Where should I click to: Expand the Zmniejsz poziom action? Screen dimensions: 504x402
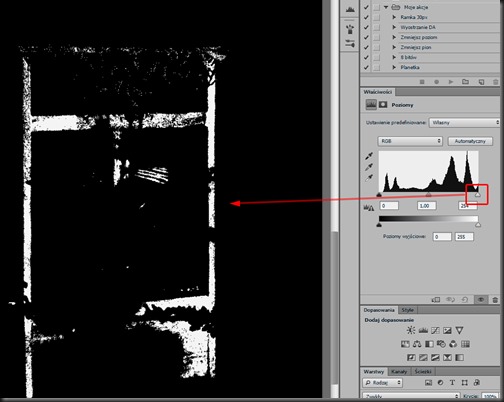(x=394, y=37)
